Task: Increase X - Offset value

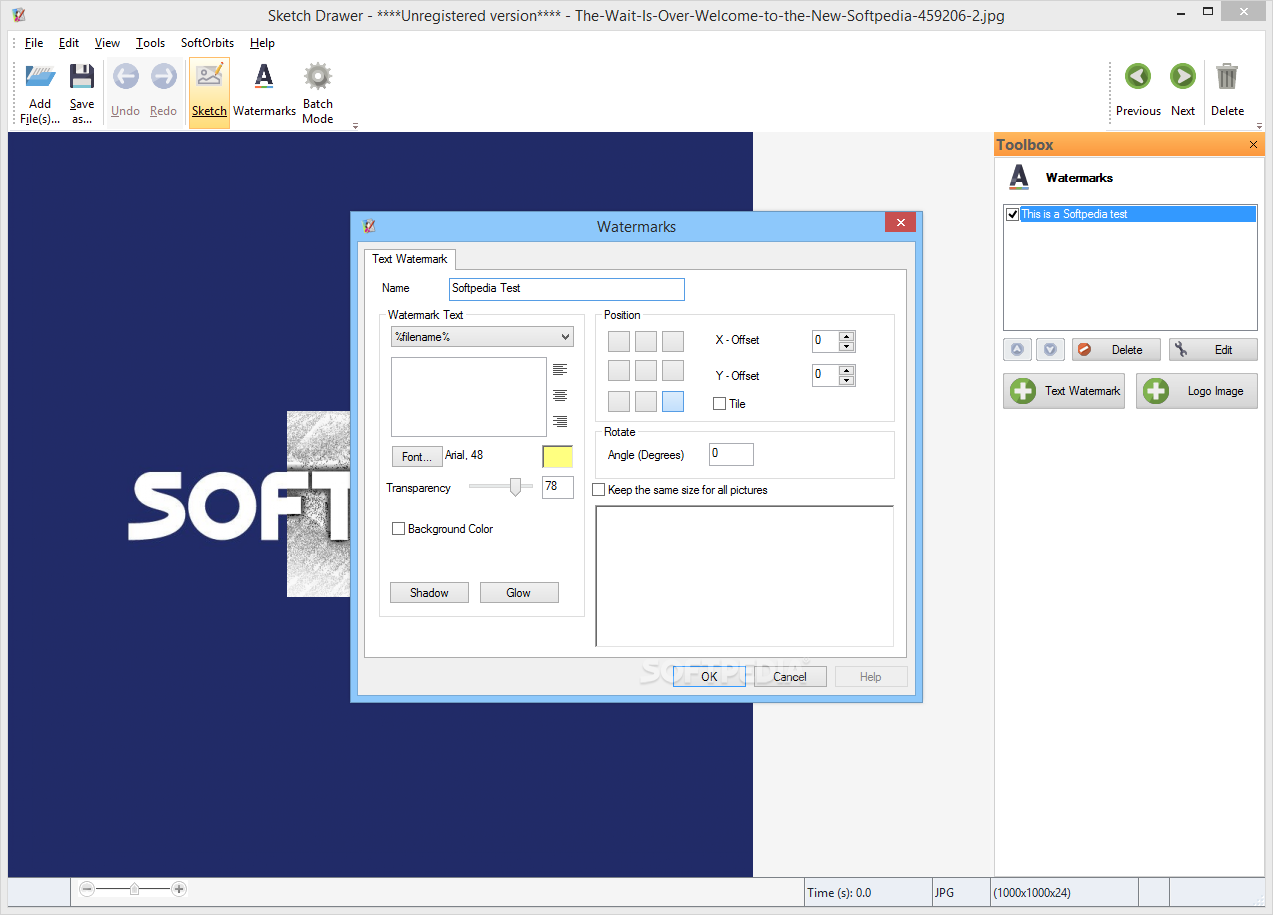Action: (x=847, y=336)
